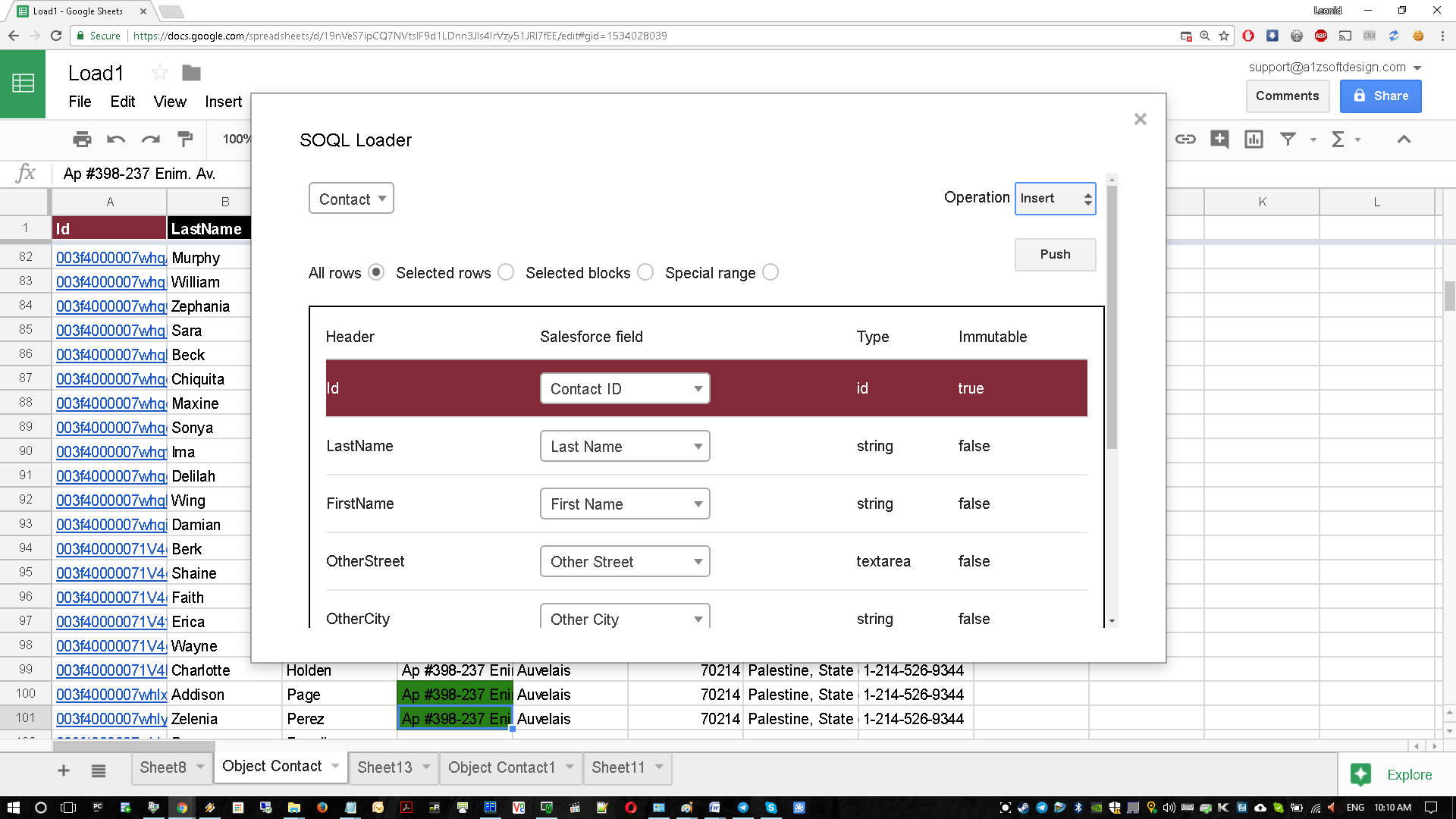Change the Operation from Insert
Image resolution: width=1456 pixels, height=819 pixels.
[1055, 198]
